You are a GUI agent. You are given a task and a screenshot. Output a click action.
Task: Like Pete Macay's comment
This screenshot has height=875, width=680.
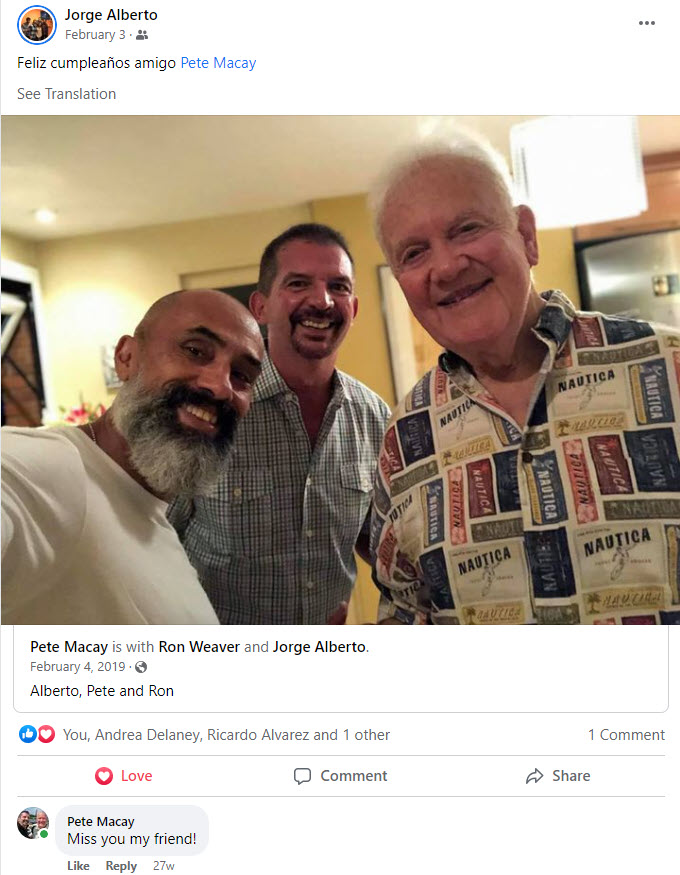tap(78, 866)
